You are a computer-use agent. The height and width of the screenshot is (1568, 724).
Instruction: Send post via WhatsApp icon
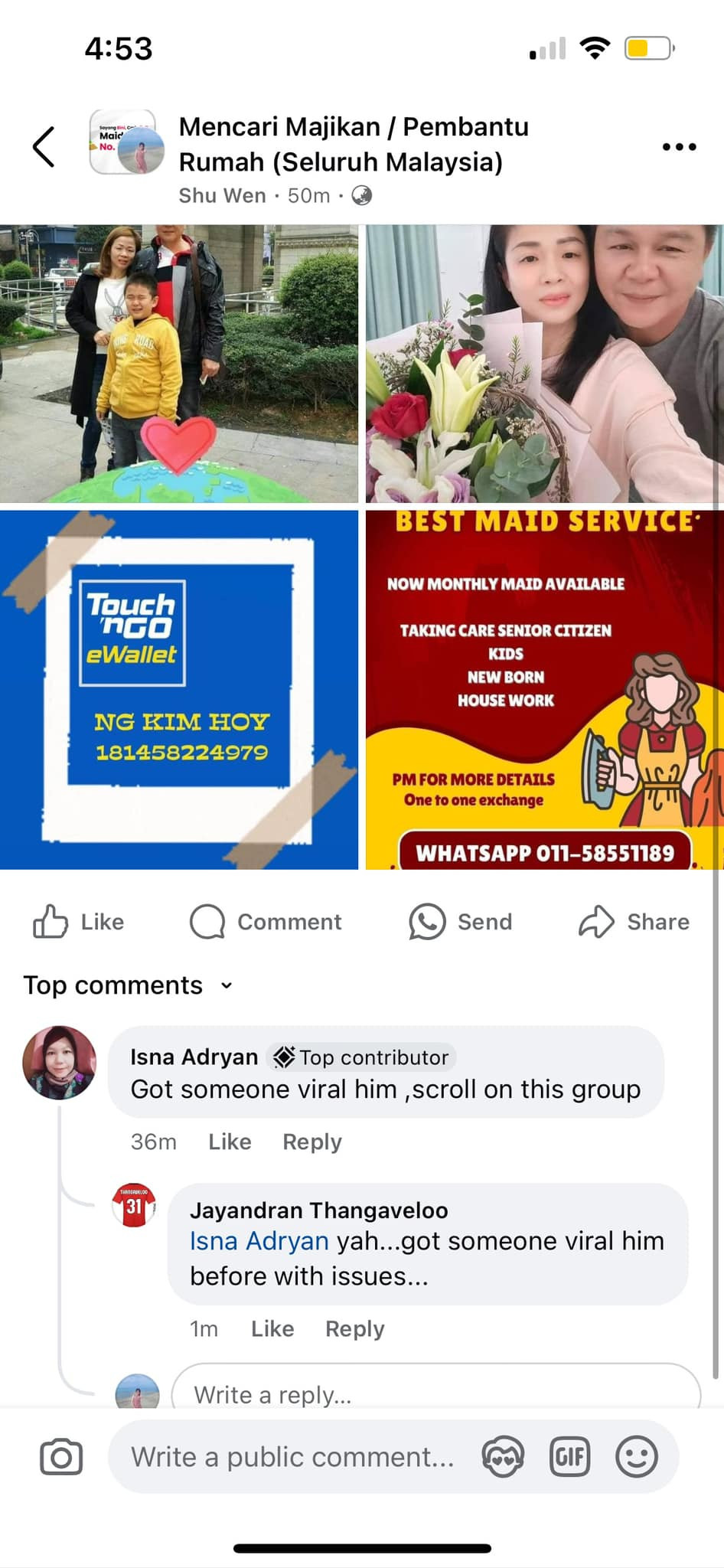[x=427, y=921]
